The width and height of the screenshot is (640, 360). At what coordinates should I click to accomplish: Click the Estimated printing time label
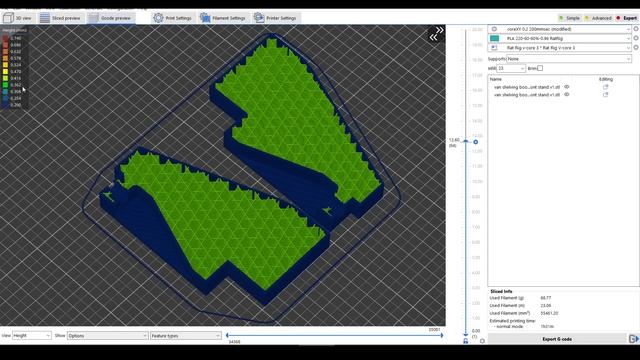point(512,321)
